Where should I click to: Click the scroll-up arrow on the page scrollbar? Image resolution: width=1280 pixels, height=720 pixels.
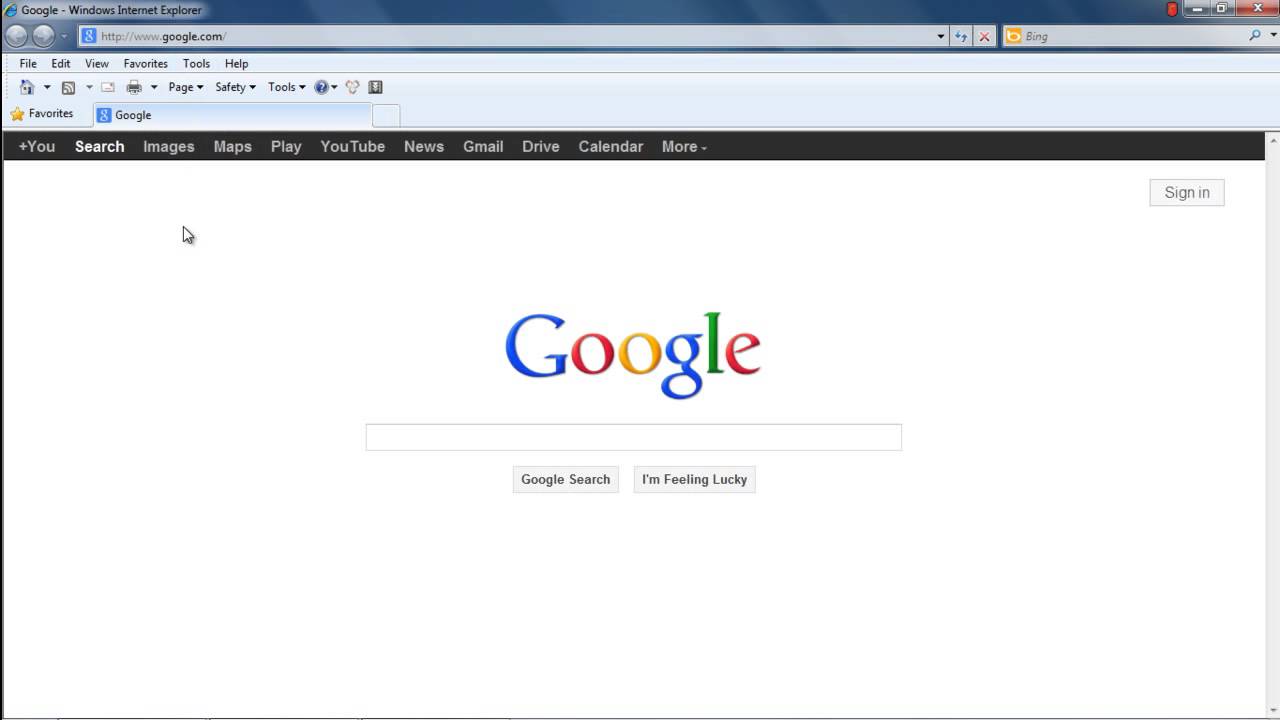(1272, 141)
